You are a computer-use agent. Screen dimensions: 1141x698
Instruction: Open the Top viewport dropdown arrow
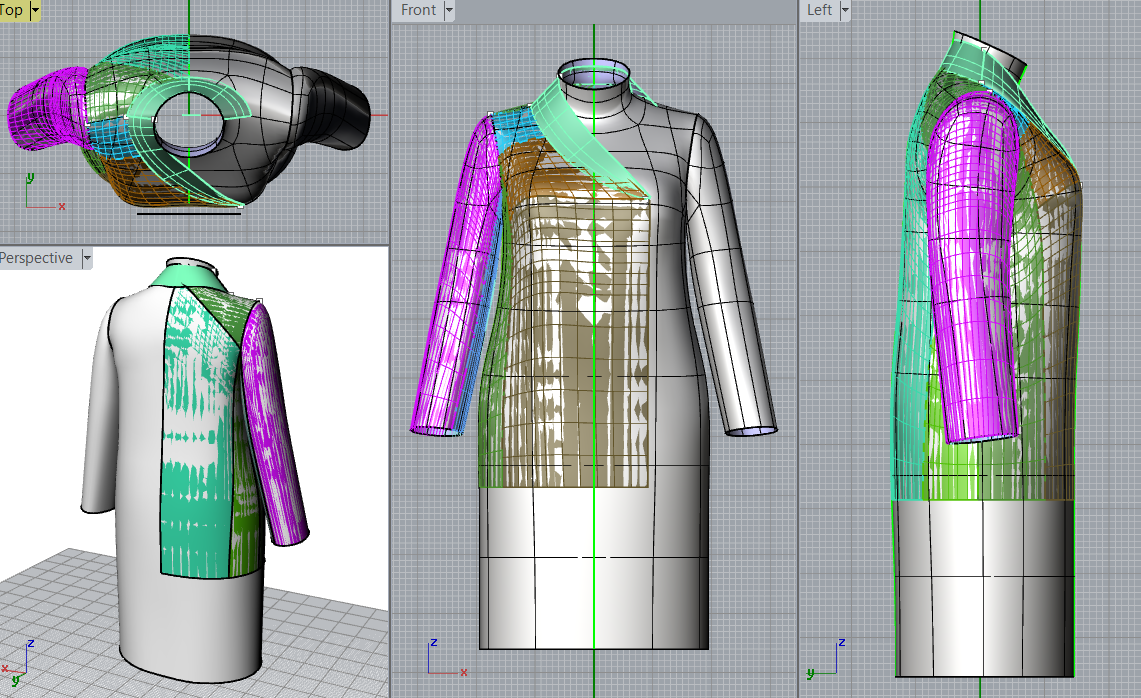tap(36, 10)
